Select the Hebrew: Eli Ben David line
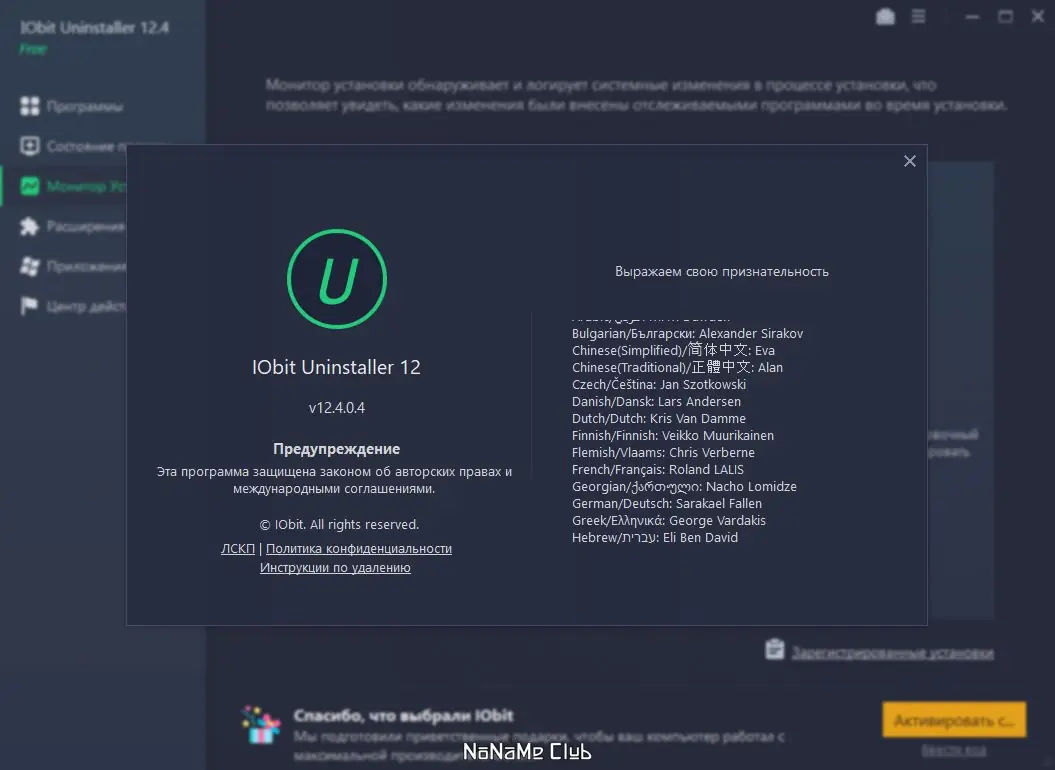The width and height of the screenshot is (1055, 770). click(x=655, y=537)
